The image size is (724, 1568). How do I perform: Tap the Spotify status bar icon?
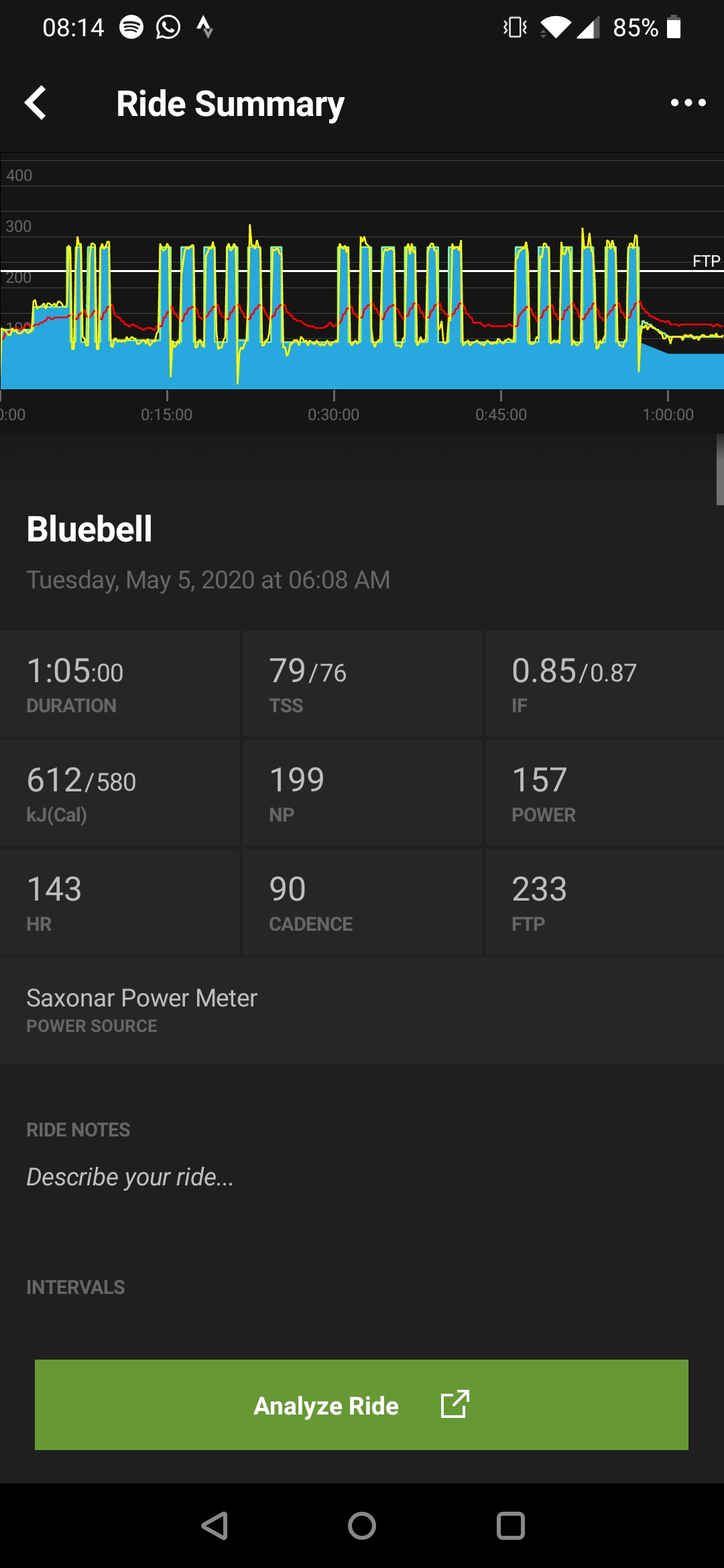[x=131, y=27]
